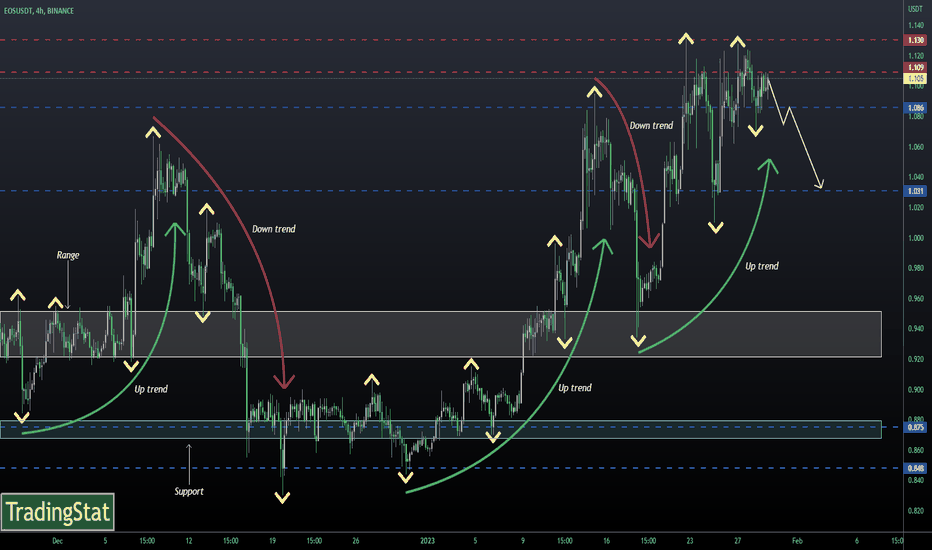Click the Range annotation text
932x550 pixels.
[x=68, y=255]
